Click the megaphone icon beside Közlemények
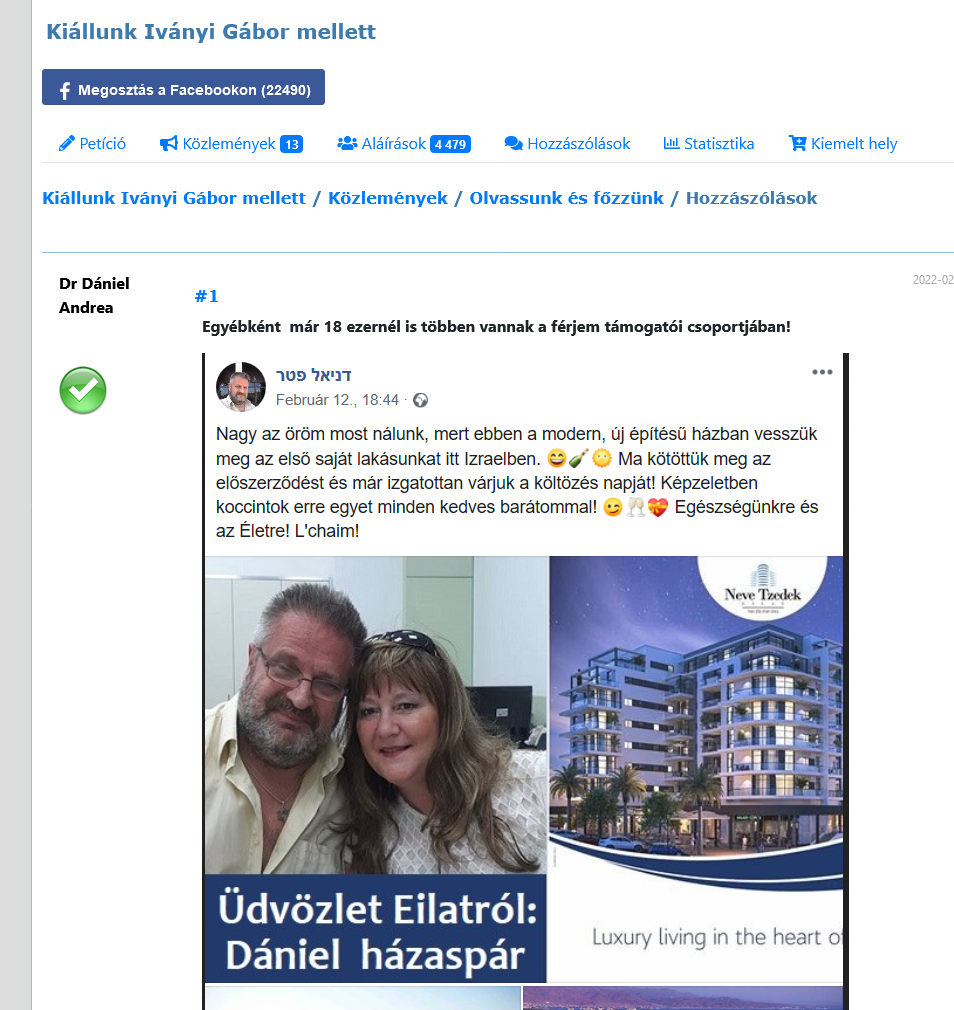This screenshot has width=954, height=1010. [169, 143]
